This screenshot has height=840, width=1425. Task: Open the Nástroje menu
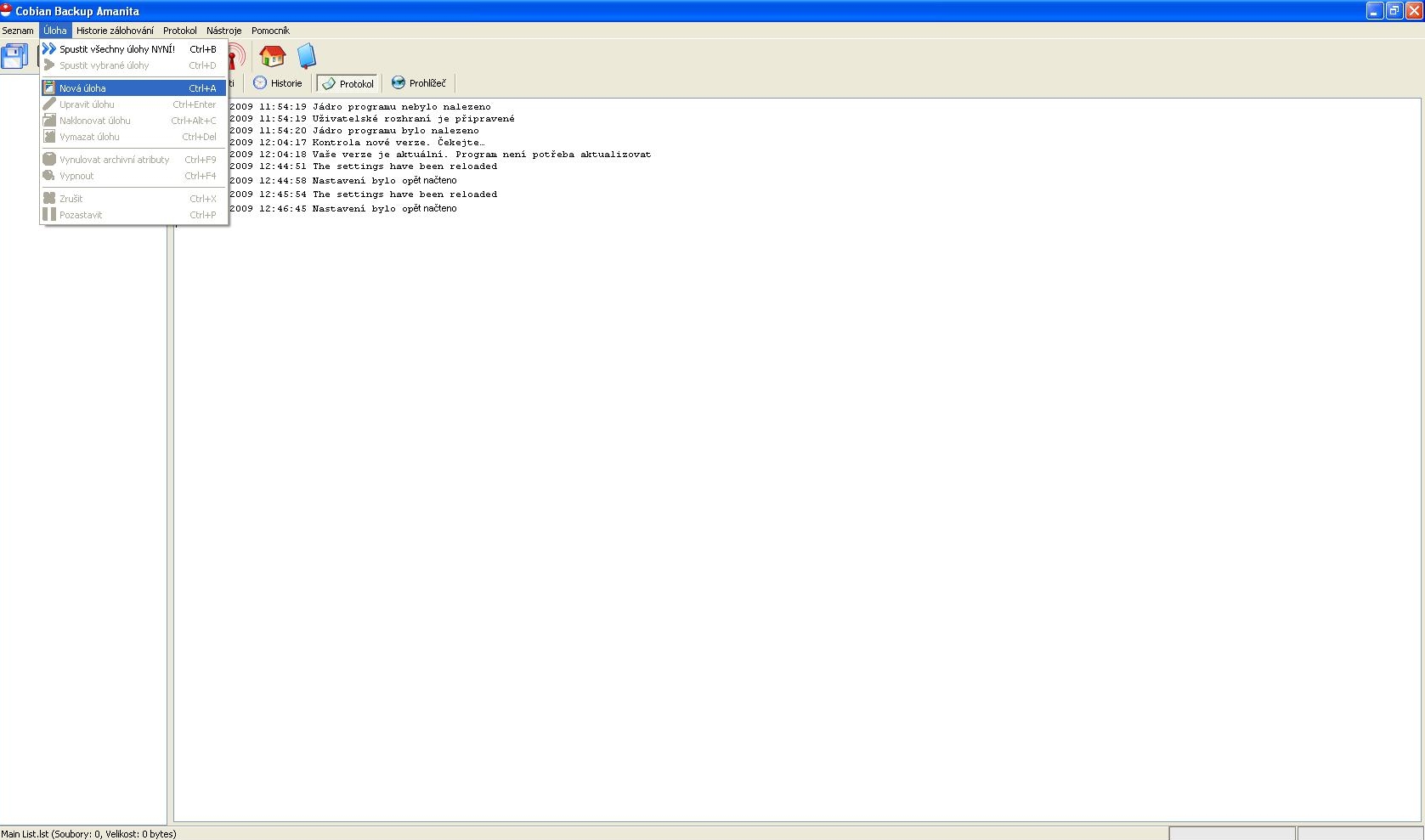tap(224, 31)
